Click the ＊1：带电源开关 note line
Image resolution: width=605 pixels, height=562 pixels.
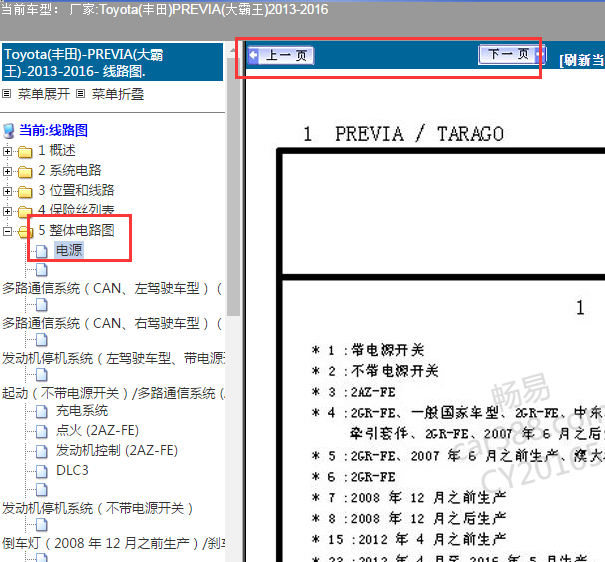(x=368, y=350)
